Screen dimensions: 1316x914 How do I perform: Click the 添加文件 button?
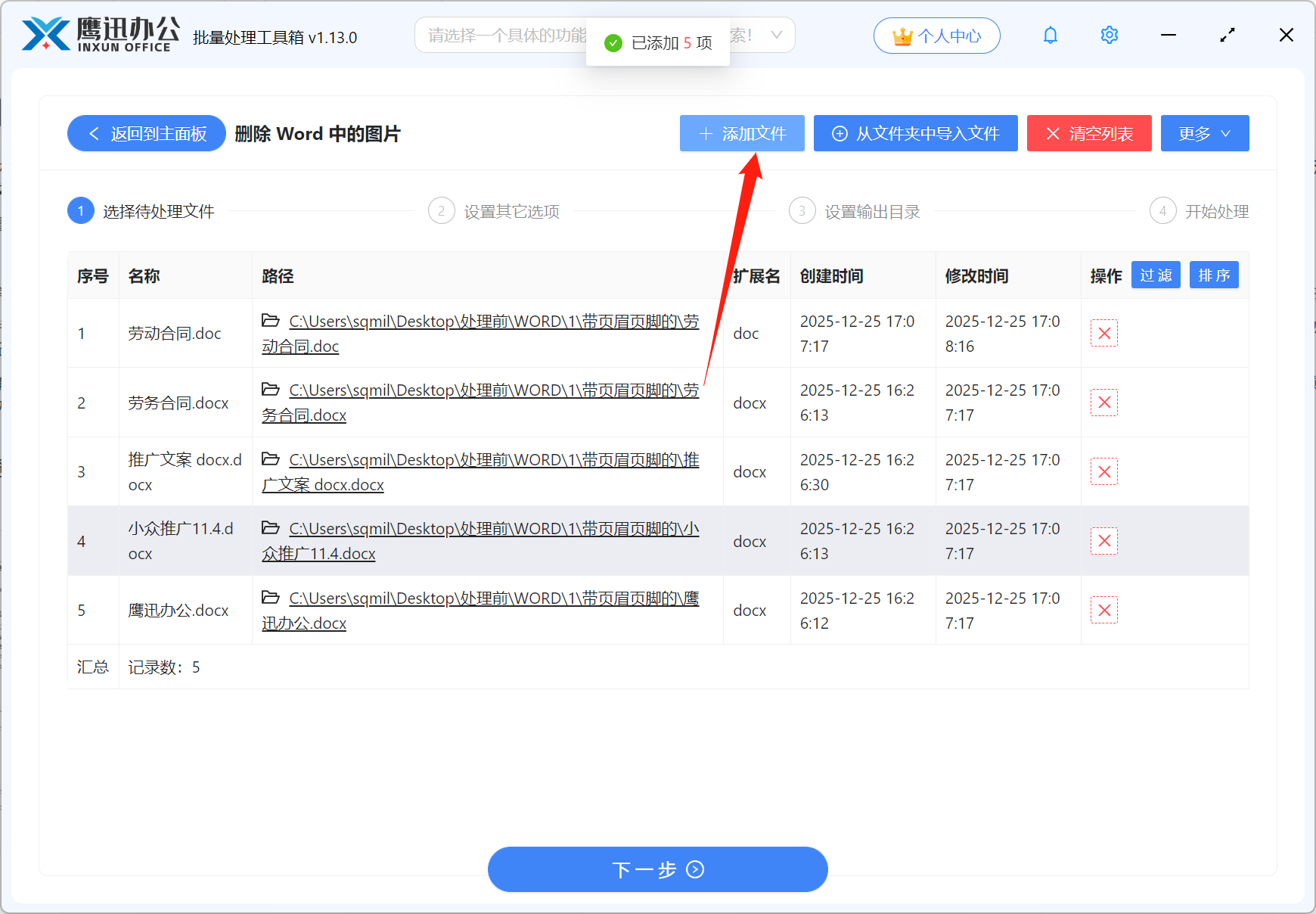(741, 133)
